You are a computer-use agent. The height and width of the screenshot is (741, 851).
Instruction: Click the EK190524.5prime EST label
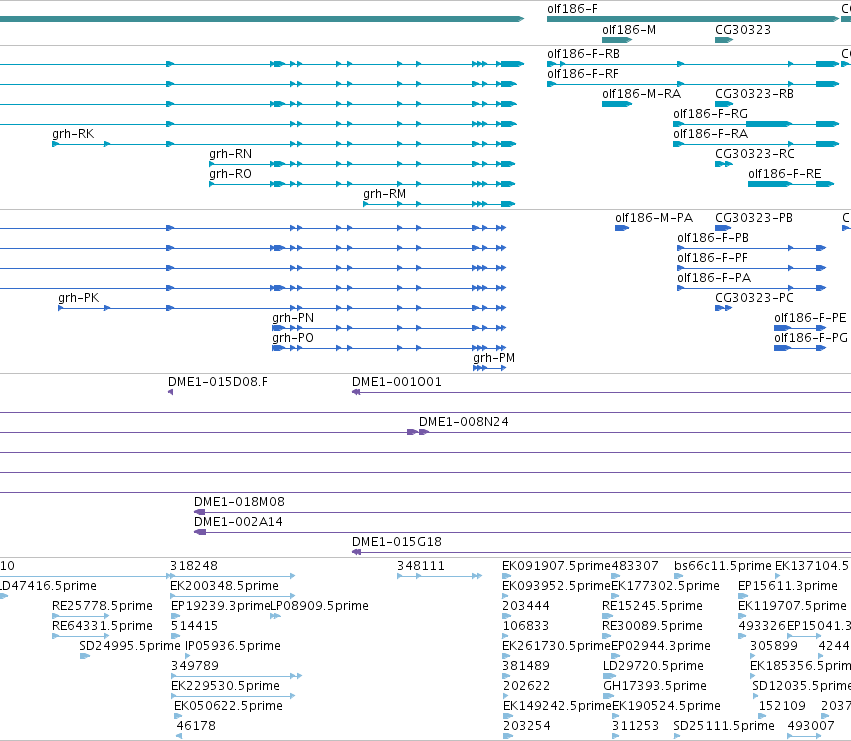(666, 706)
